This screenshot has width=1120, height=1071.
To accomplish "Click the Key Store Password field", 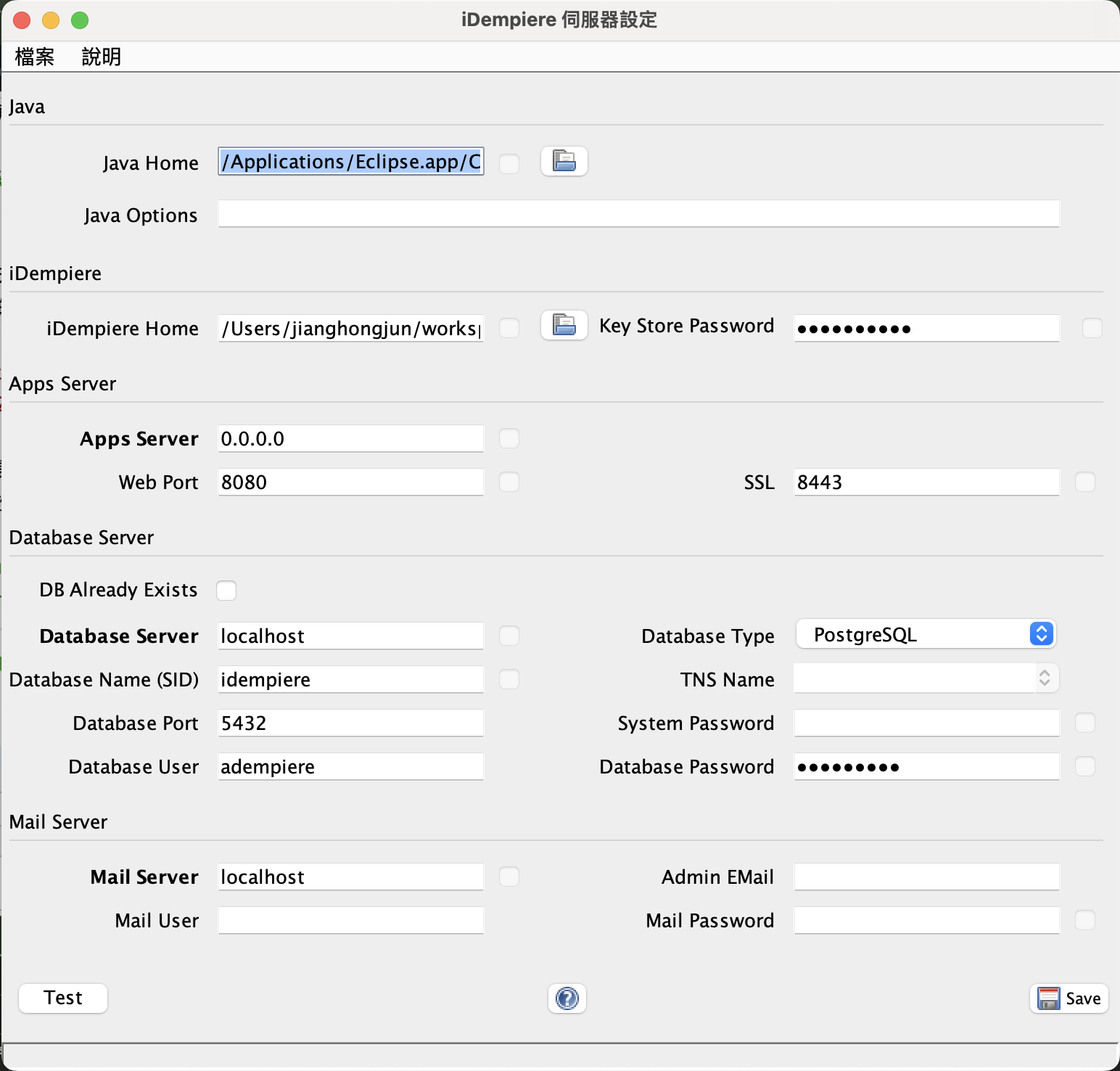I will coord(927,328).
